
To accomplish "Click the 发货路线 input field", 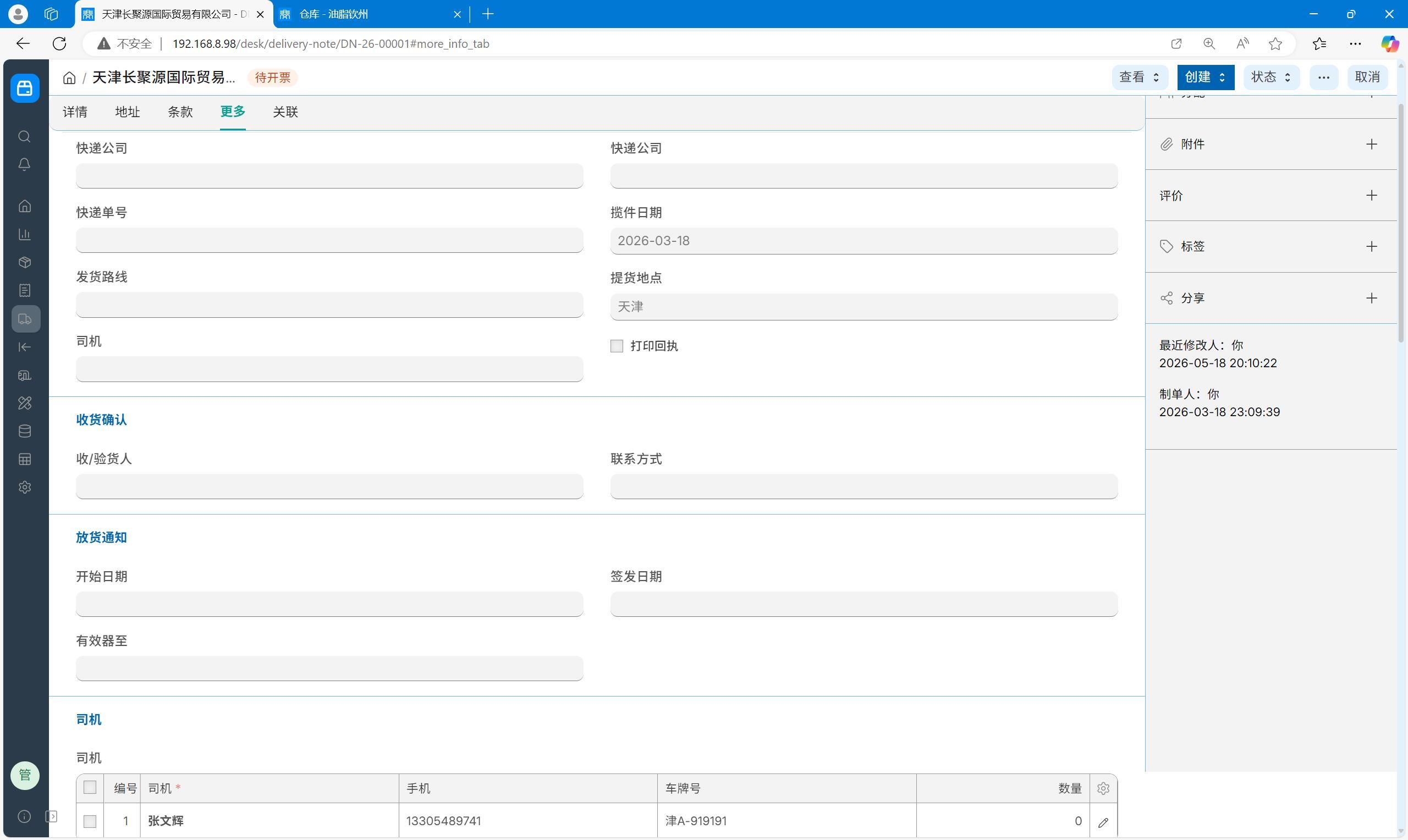I will click(x=329, y=305).
